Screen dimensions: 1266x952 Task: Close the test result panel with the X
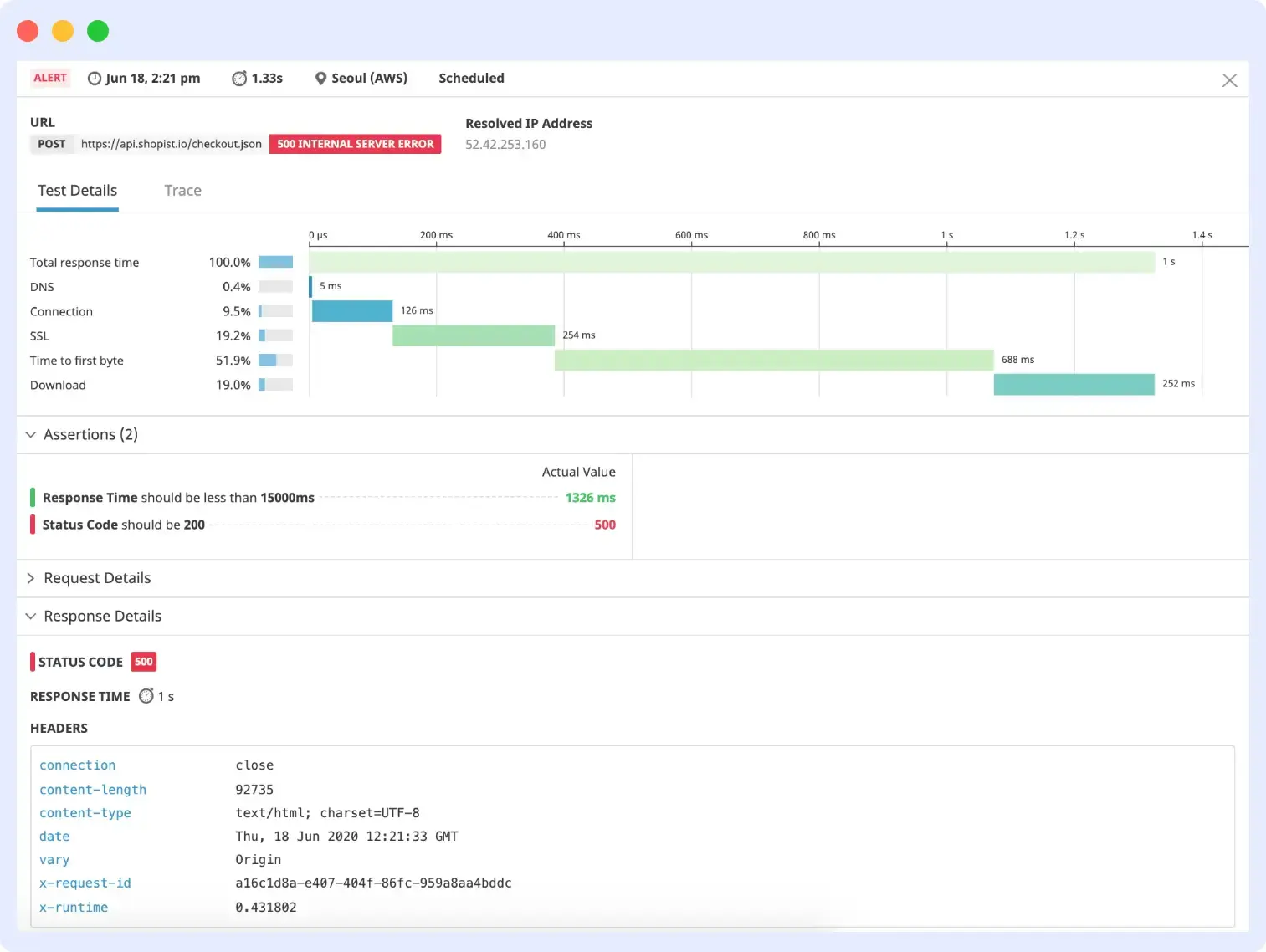tap(1229, 80)
